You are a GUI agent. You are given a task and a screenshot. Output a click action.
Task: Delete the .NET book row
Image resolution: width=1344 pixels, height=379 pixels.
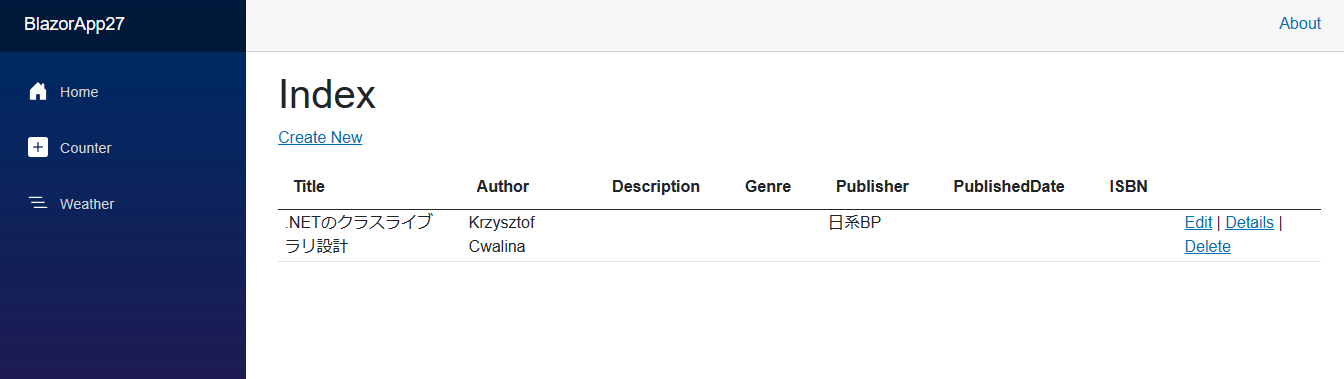1207,246
